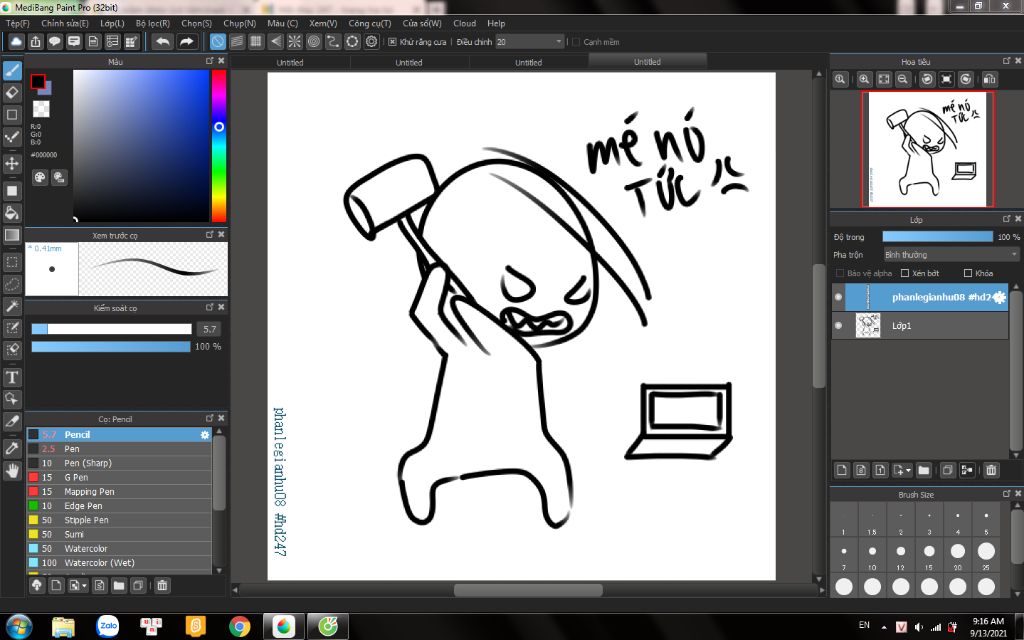Screen dimensions: 1024x640
Task: Toggle the parallel lines snap
Action: (x=237, y=42)
